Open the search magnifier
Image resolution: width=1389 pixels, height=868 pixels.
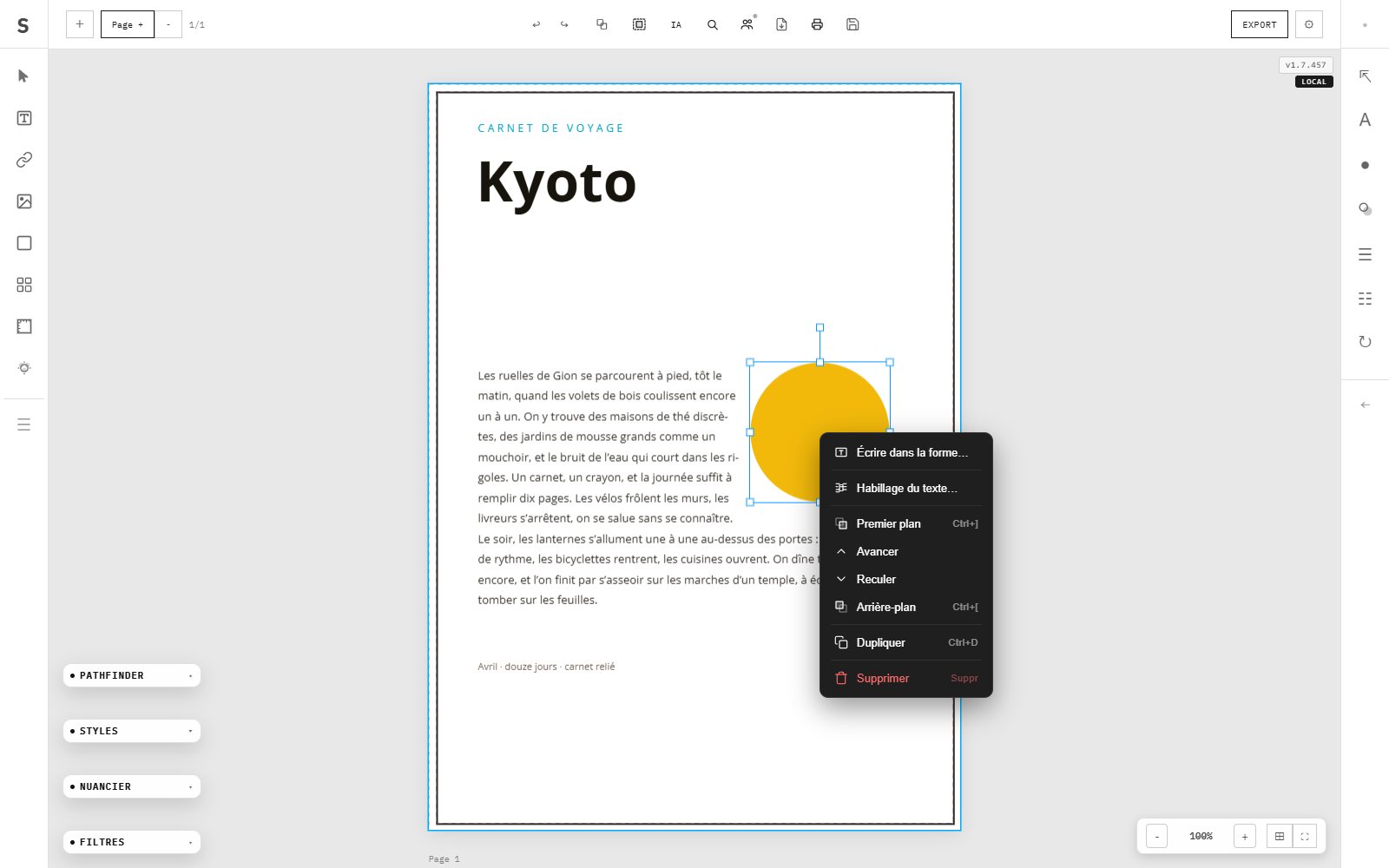(x=713, y=24)
